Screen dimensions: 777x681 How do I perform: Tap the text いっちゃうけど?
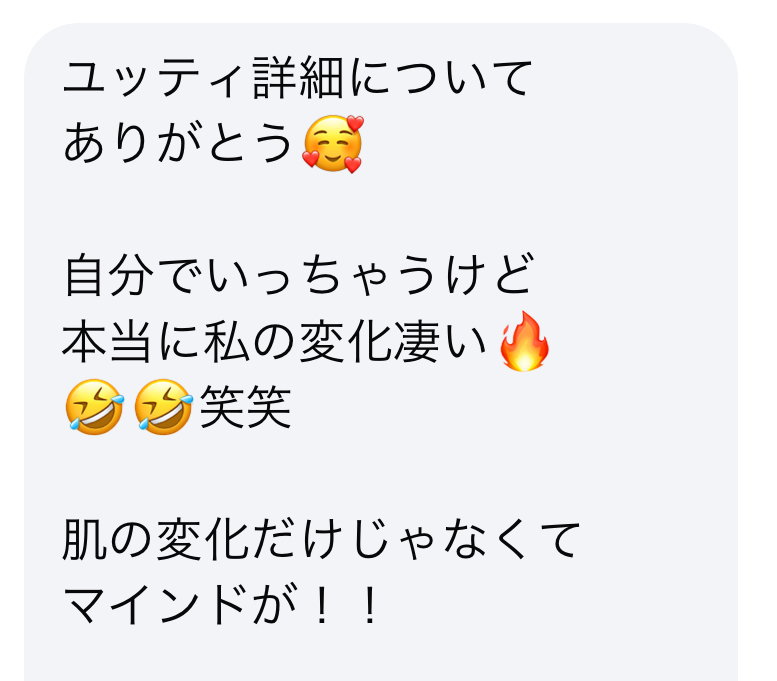pos(370,275)
